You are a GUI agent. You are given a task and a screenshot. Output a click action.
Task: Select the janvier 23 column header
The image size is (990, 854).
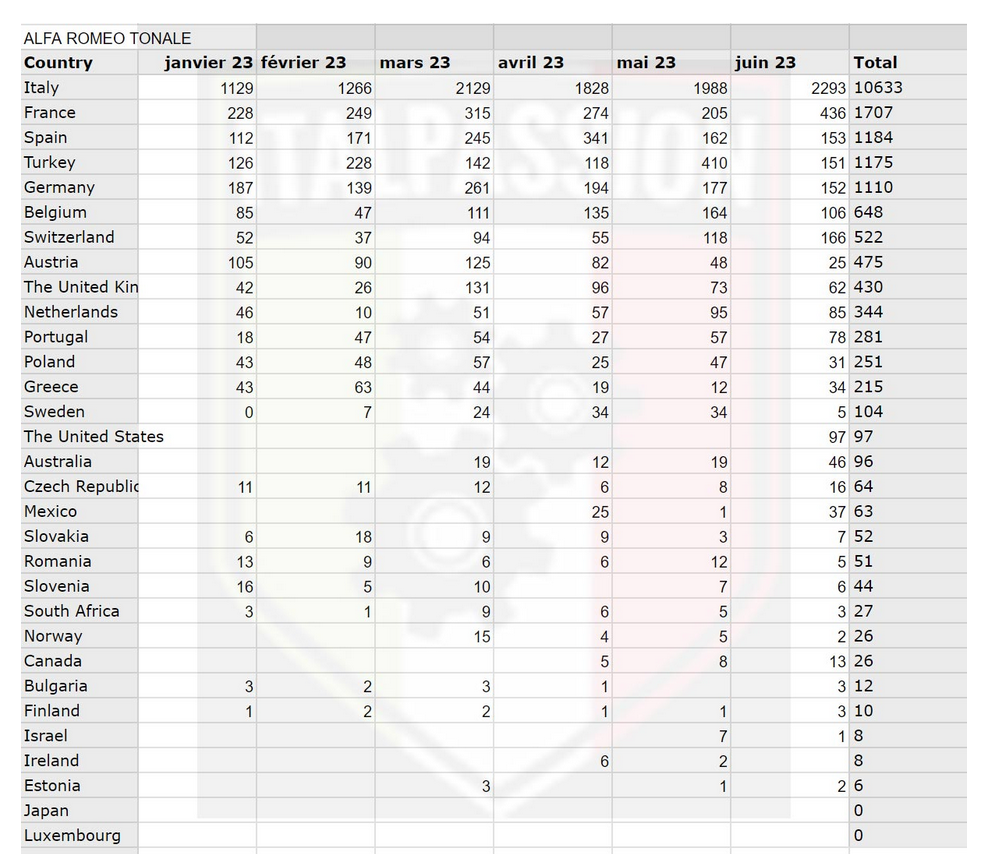tap(197, 62)
